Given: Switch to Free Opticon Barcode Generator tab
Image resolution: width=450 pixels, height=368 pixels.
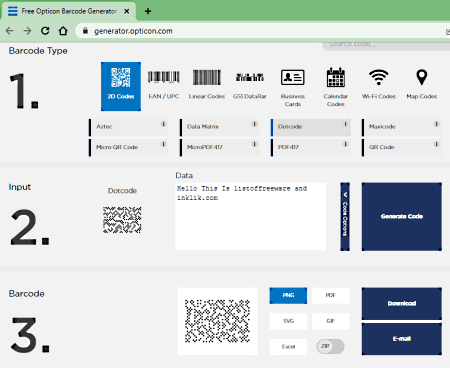Looking at the screenshot, I should point(69,11).
